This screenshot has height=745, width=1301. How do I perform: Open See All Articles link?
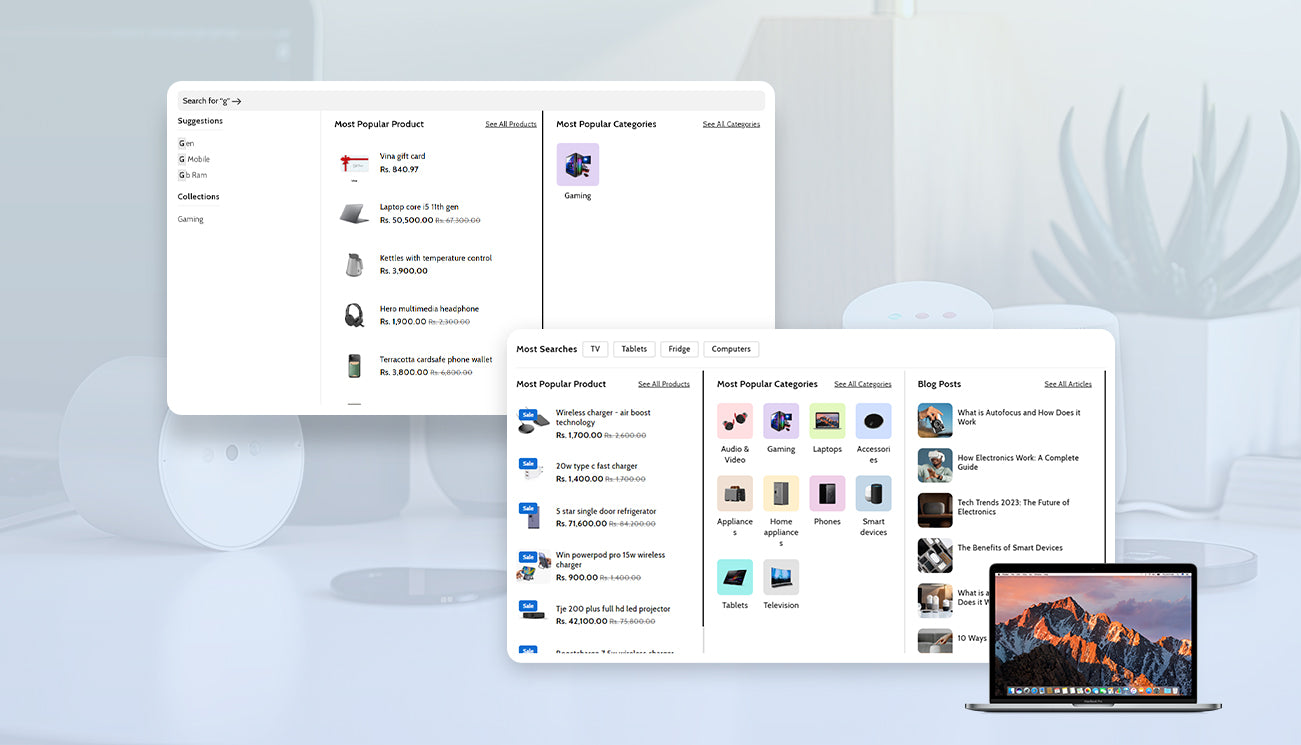tap(1068, 384)
